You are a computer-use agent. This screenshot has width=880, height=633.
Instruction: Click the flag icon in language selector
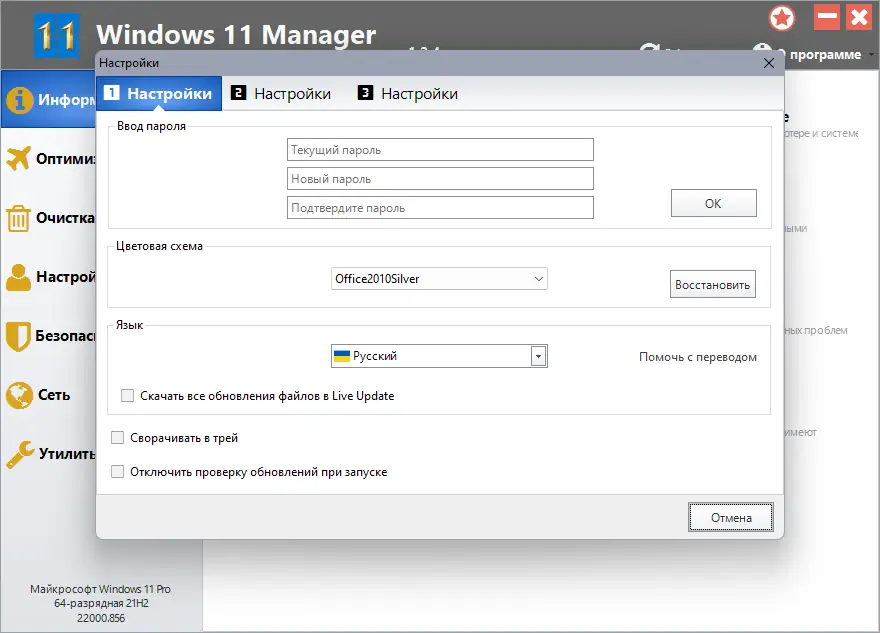click(x=341, y=356)
